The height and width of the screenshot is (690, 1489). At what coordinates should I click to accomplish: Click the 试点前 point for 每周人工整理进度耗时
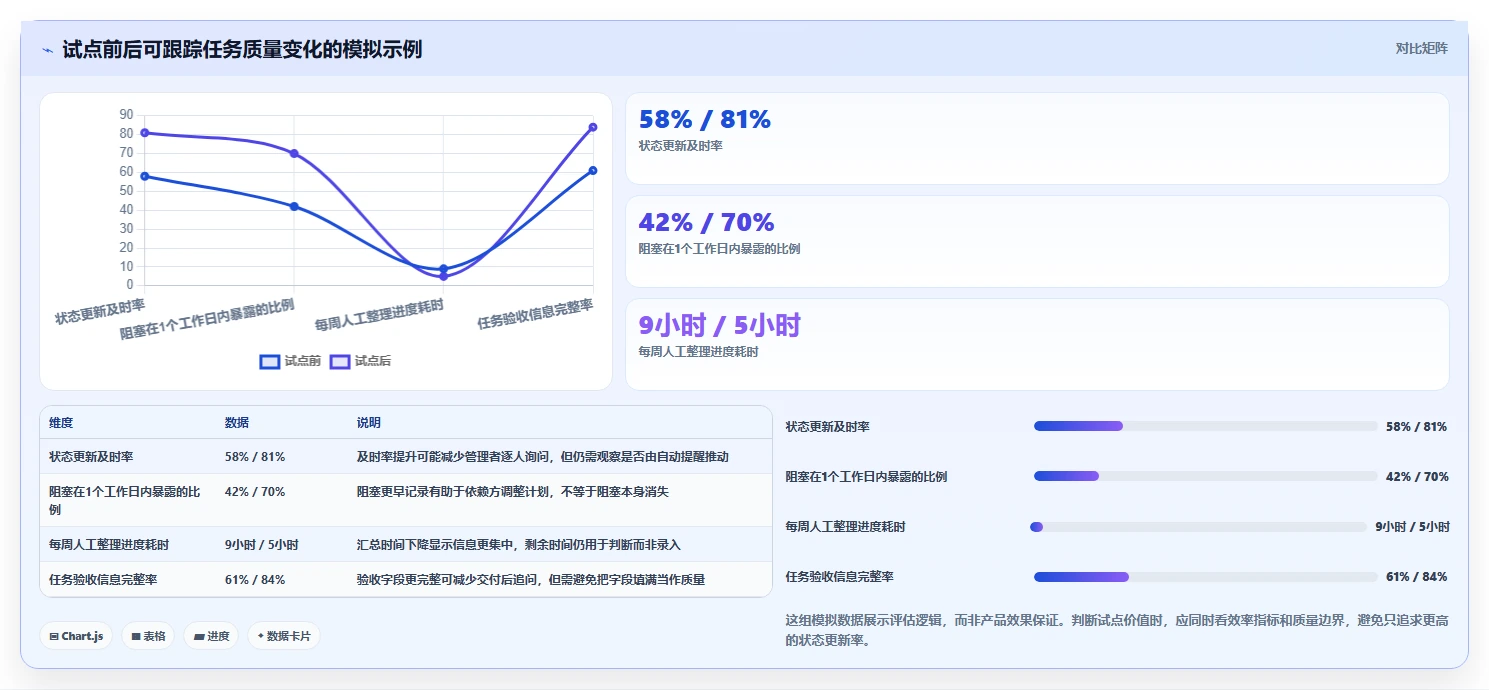(x=444, y=268)
